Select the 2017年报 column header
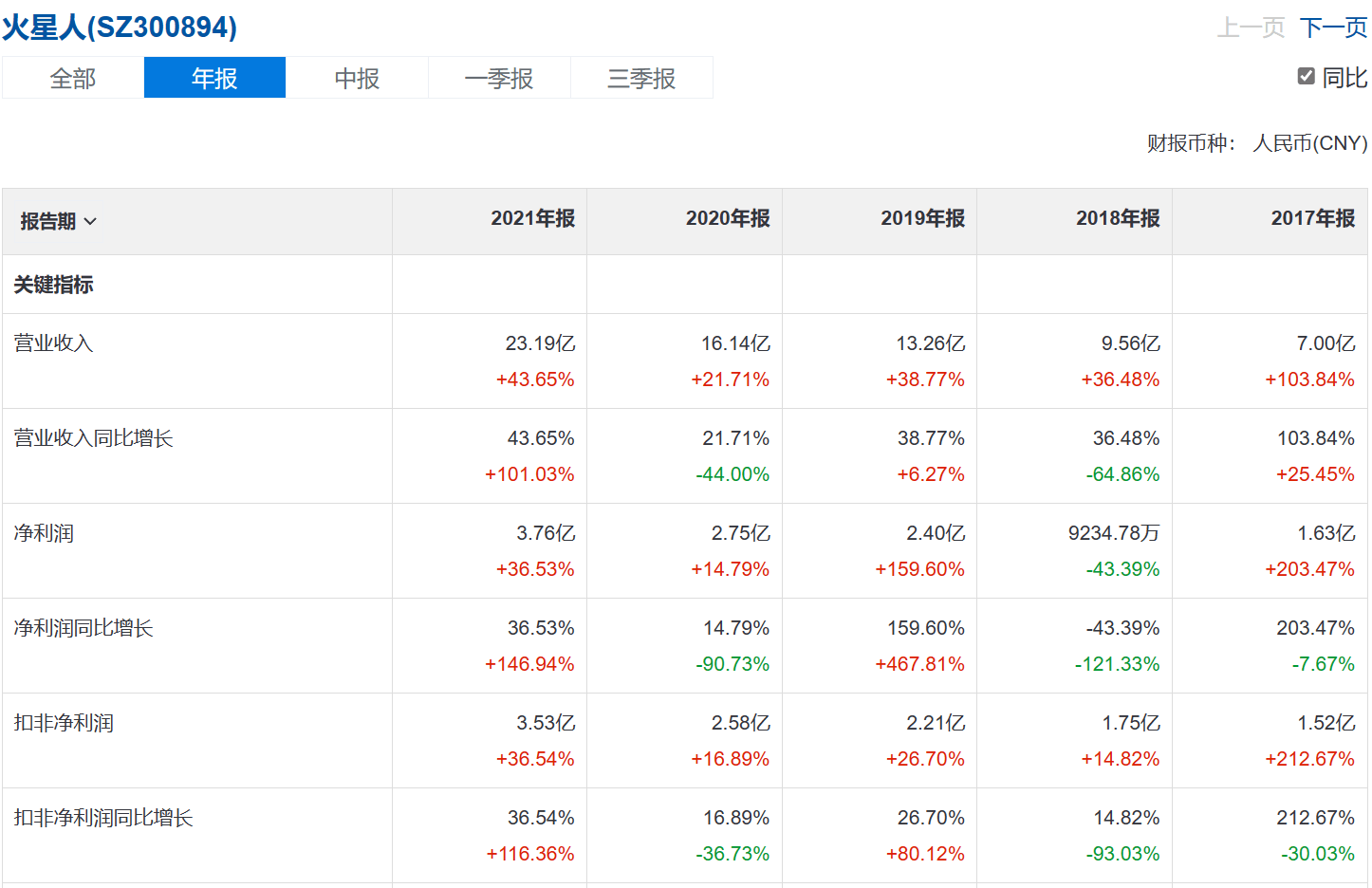This screenshot has width=1372, height=888. coord(1313,218)
